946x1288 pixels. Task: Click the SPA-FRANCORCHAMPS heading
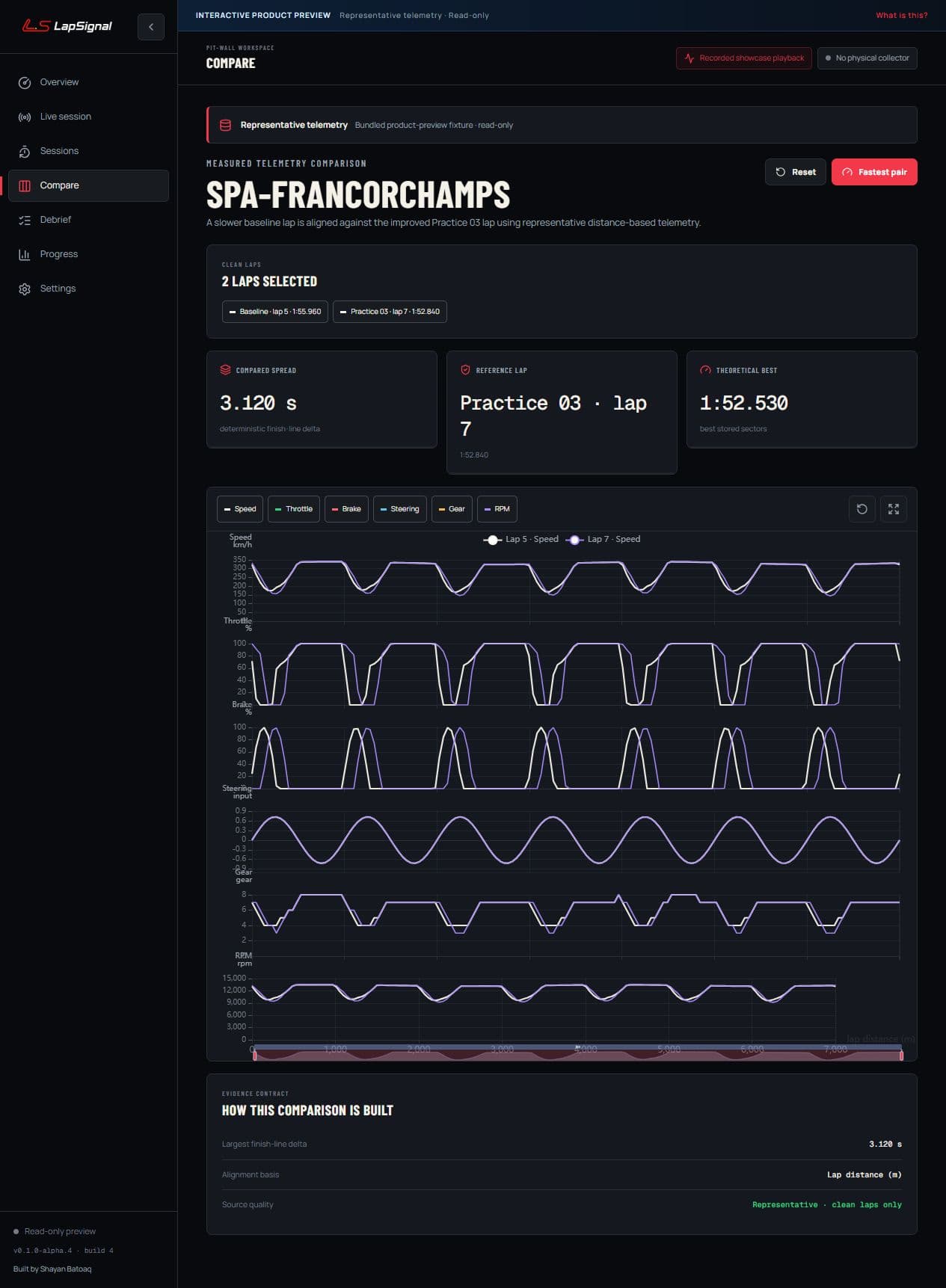(x=358, y=195)
